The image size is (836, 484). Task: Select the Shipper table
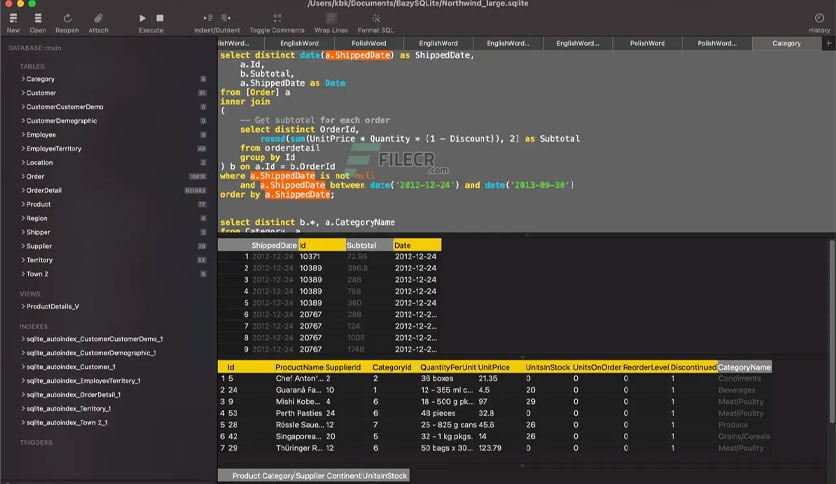[x=38, y=232]
